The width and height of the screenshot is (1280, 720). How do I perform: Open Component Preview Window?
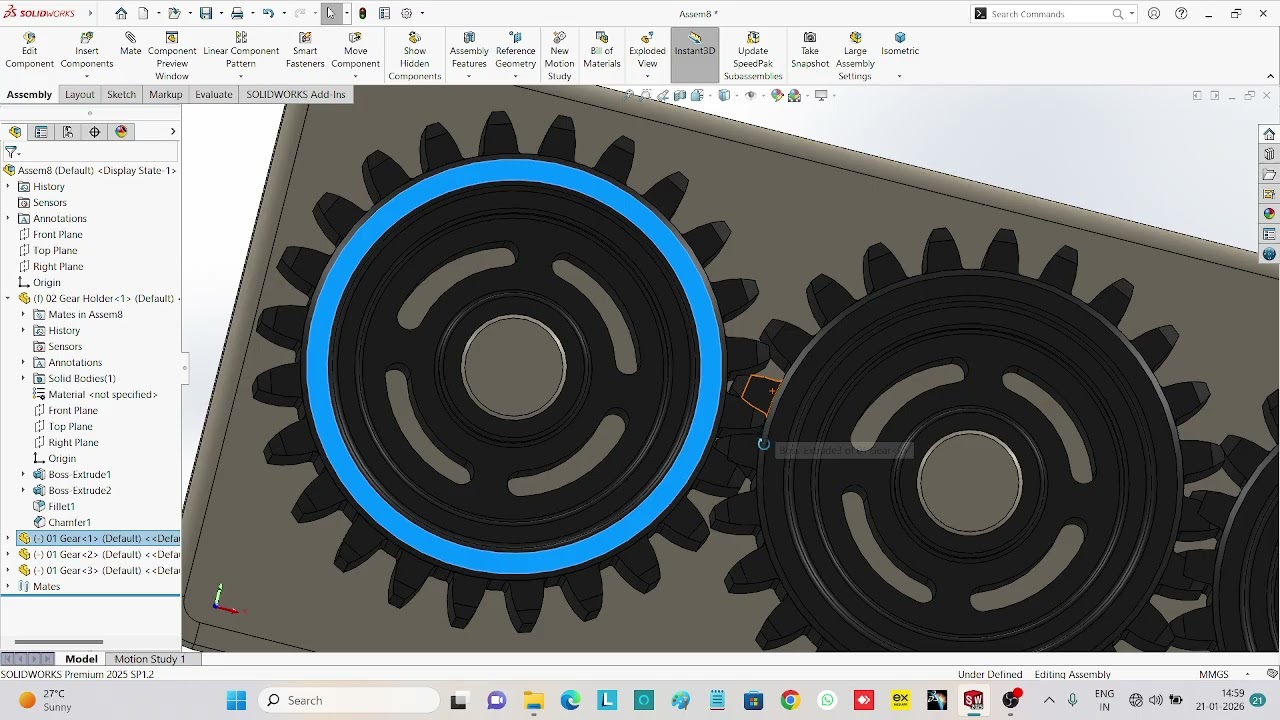[172, 56]
